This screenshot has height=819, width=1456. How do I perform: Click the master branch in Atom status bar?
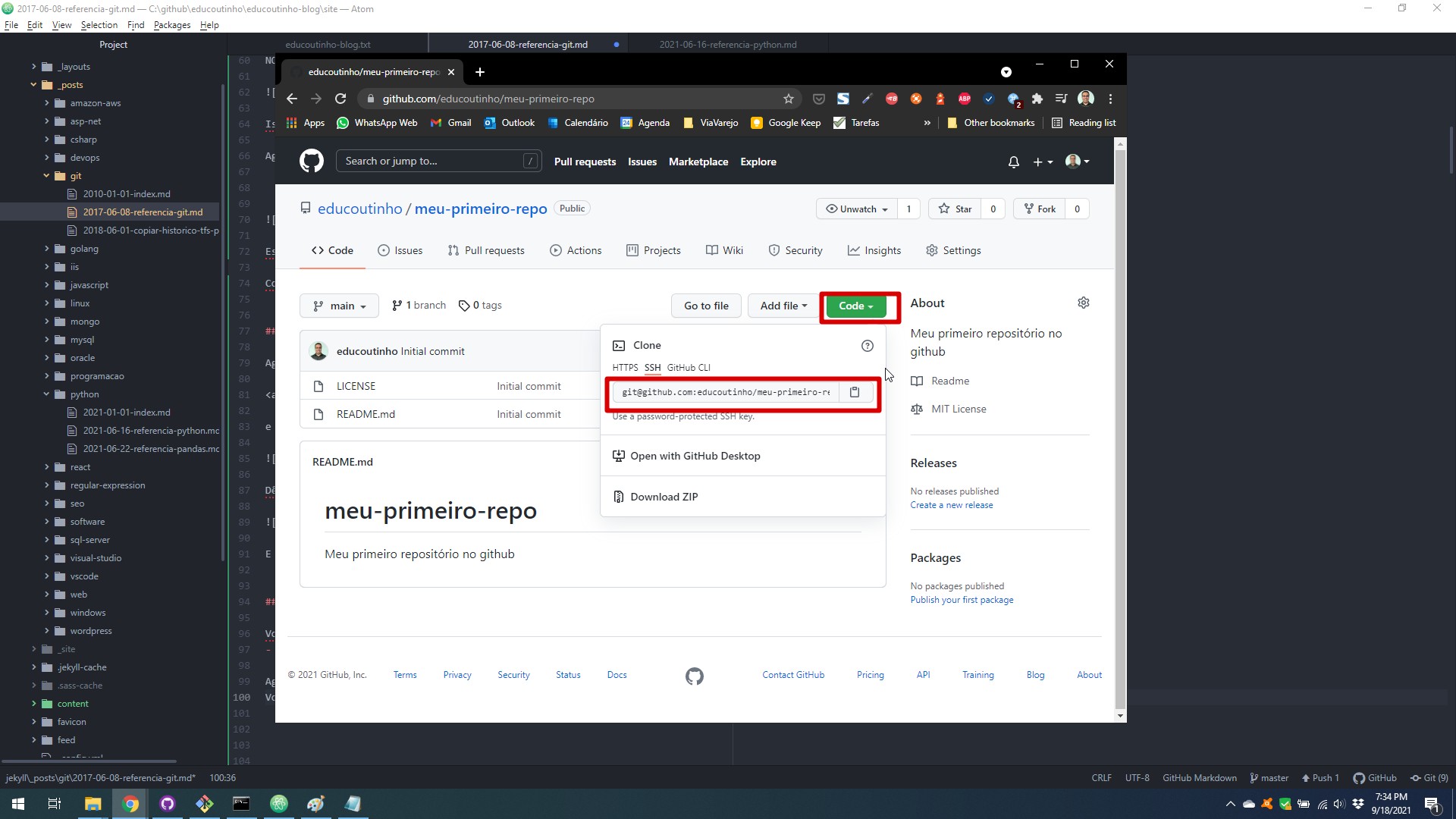pyautogui.click(x=1269, y=778)
